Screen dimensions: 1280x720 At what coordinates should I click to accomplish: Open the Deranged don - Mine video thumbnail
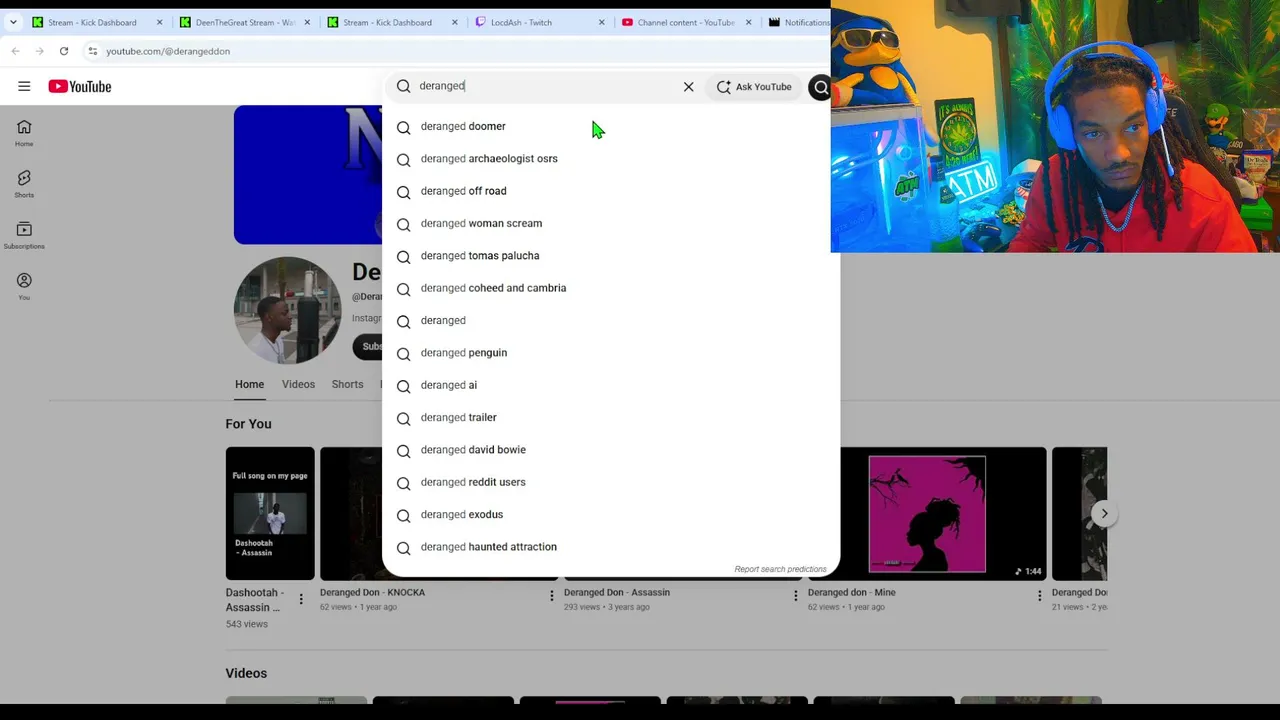tap(927, 513)
